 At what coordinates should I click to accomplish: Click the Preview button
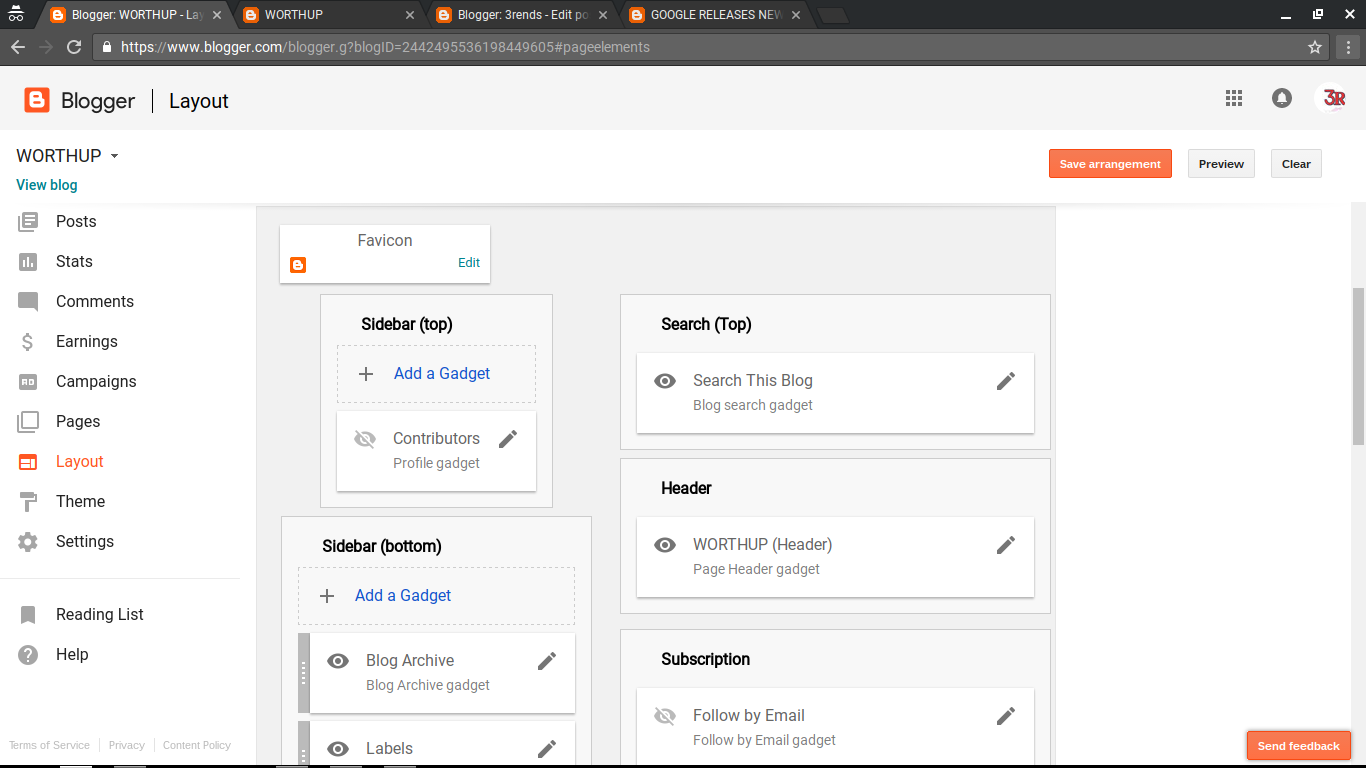tap(1221, 164)
